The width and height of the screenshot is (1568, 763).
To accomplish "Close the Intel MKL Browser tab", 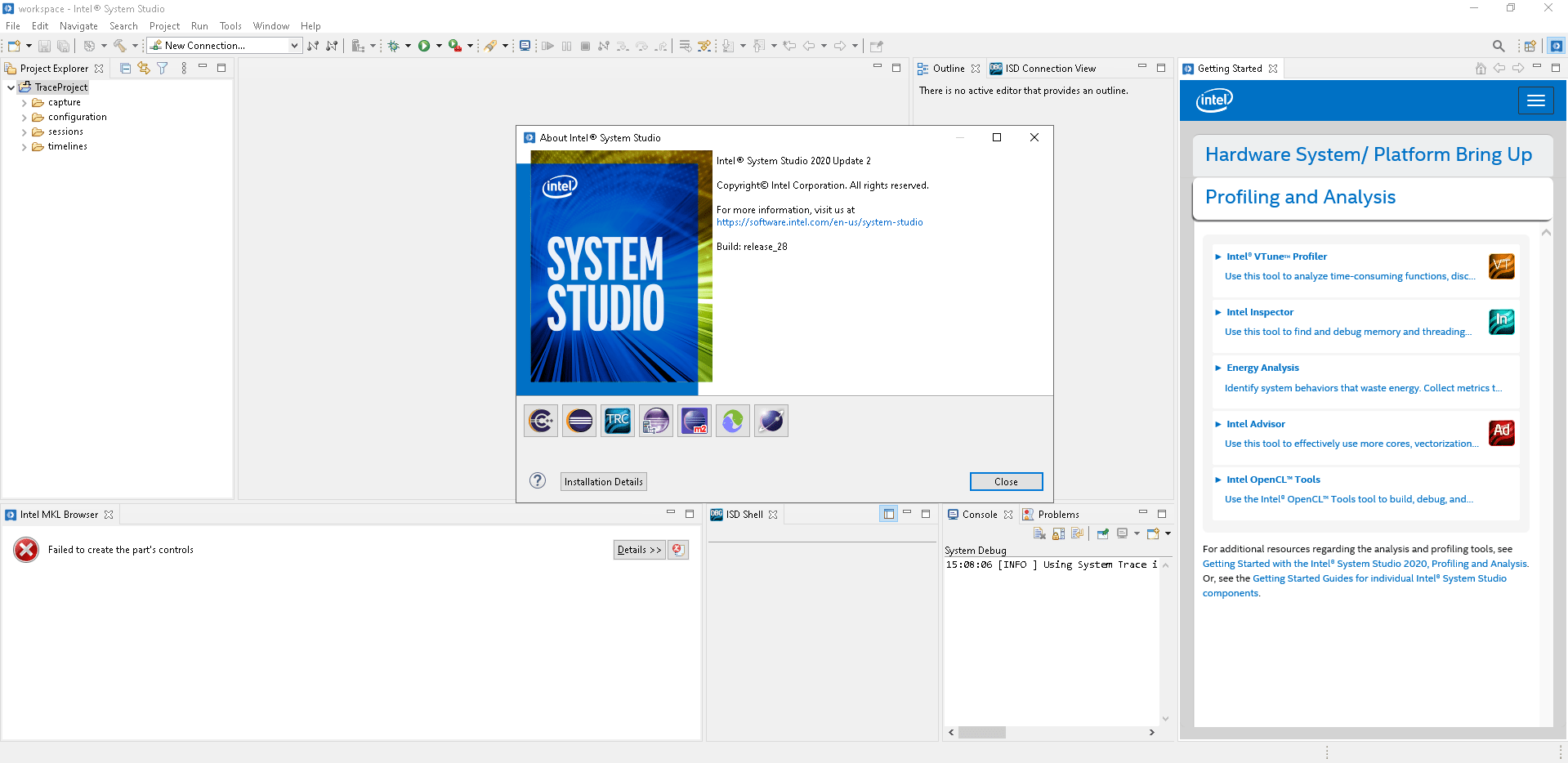I will 109,515.
